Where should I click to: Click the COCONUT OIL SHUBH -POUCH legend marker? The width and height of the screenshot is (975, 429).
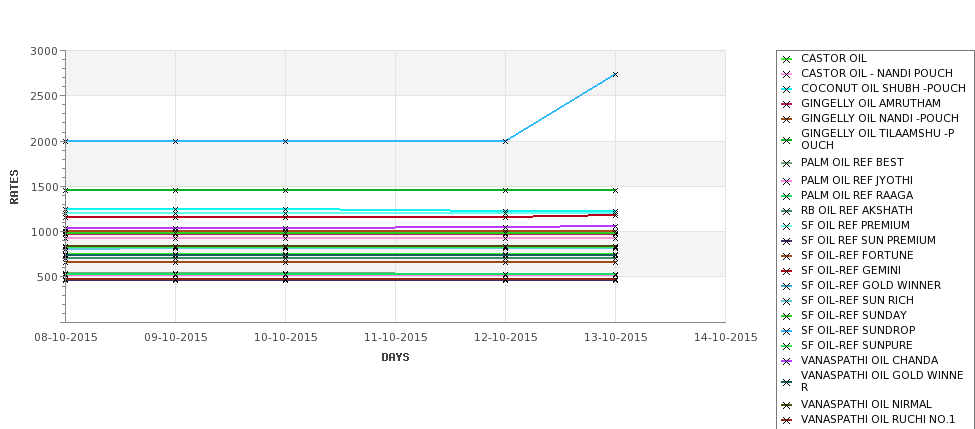(787, 90)
